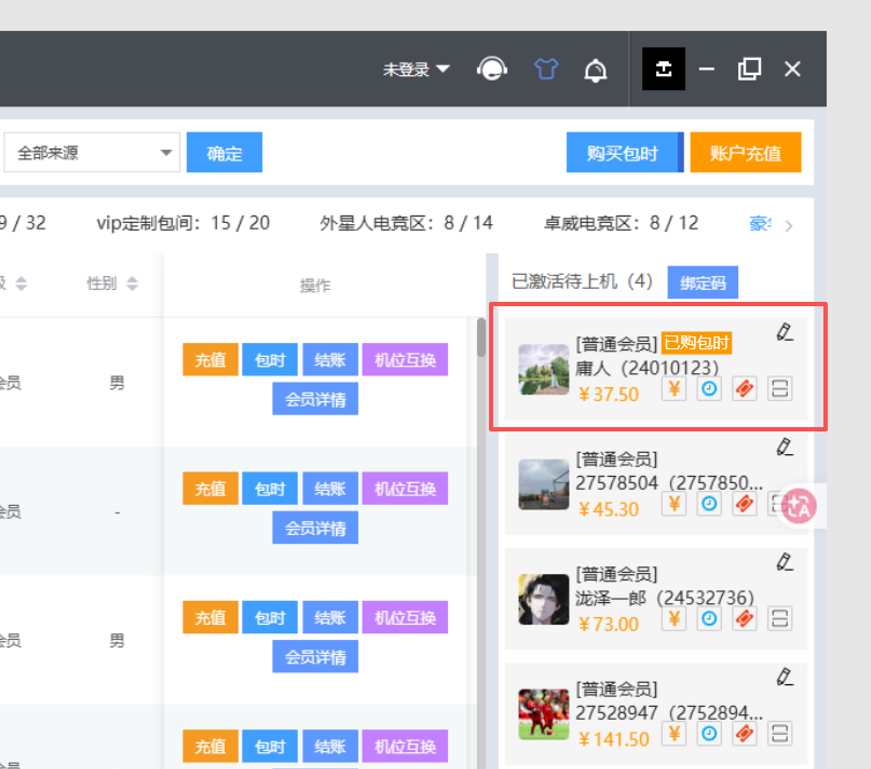Click 机位互换 in the third member row
Viewport: 871px width, 769px height.
(405, 617)
